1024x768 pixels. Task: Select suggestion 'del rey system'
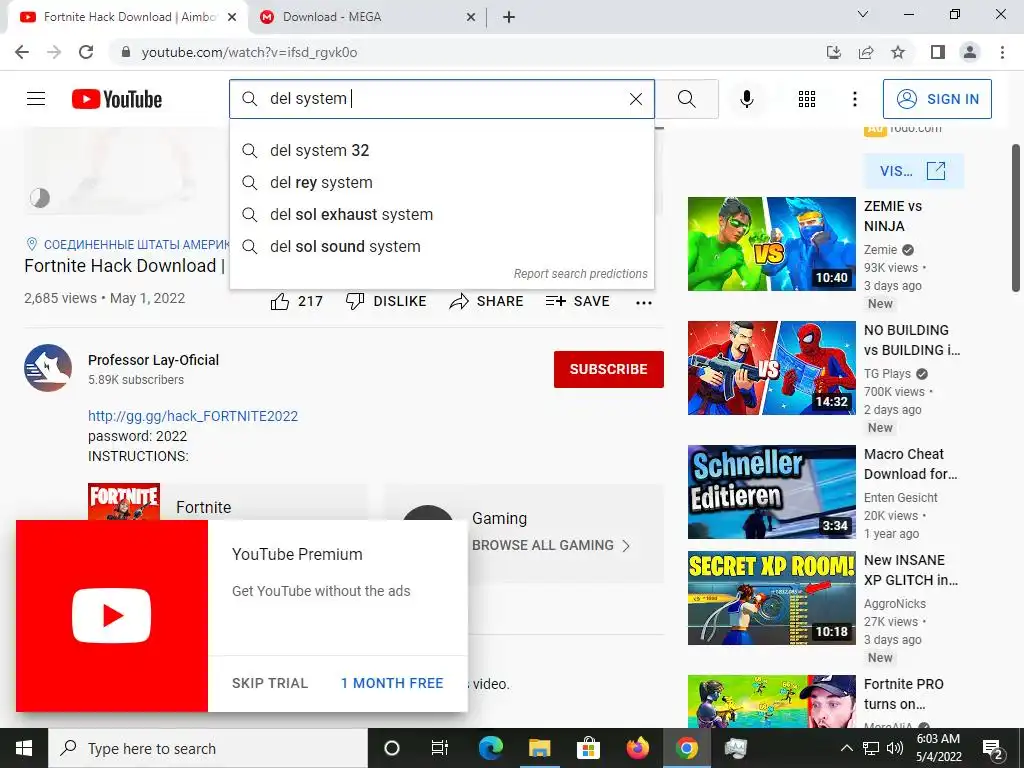pos(441,182)
